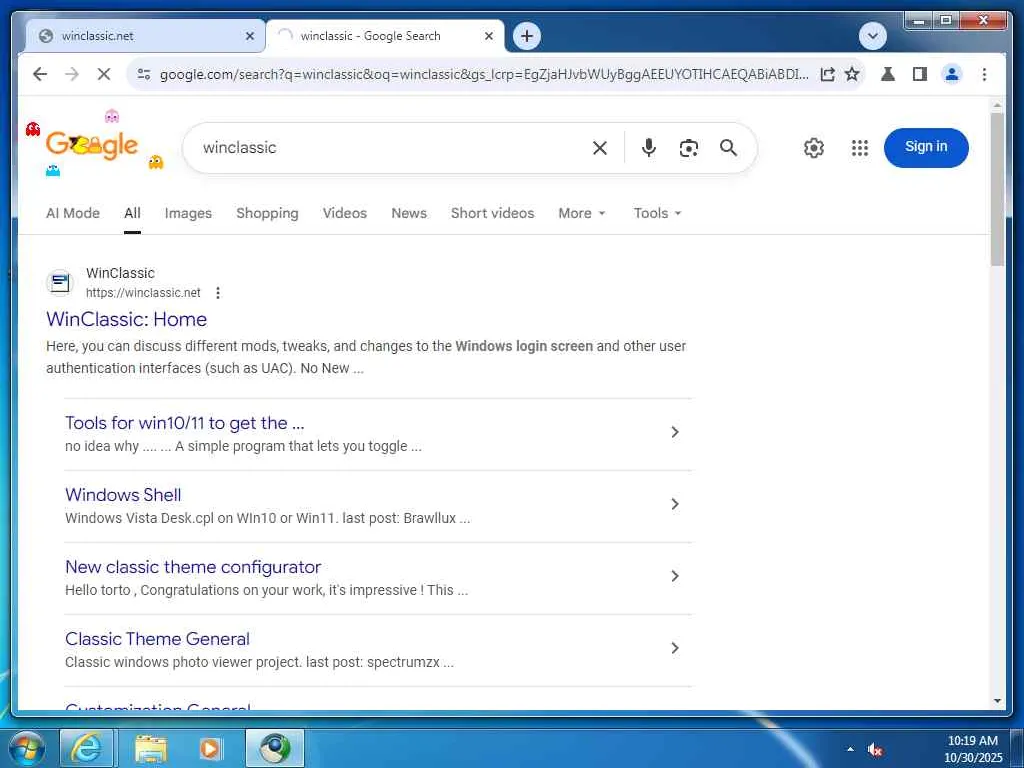Close the winclassic.net tab

[x=249, y=37]
